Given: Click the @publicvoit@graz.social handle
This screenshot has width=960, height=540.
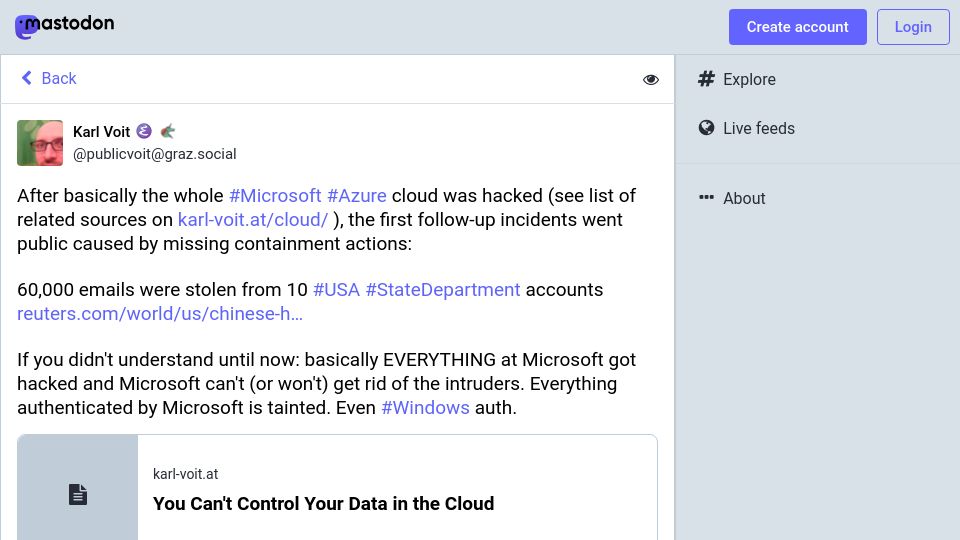Looking at the screenshot, I should click(x=154, y=154).
